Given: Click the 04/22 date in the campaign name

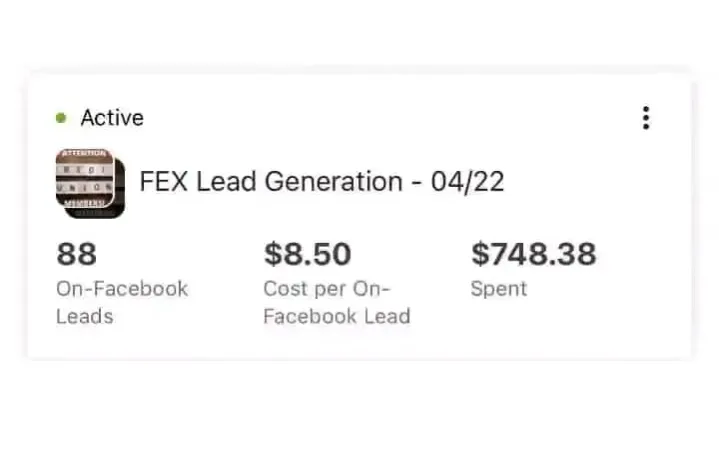Looking at the screenshot, I should click(x=467, y=182).
